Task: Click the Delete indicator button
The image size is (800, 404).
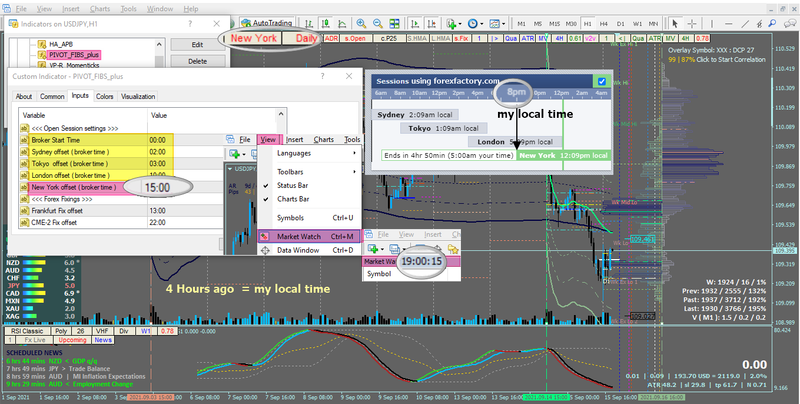Action: point(197,61)
